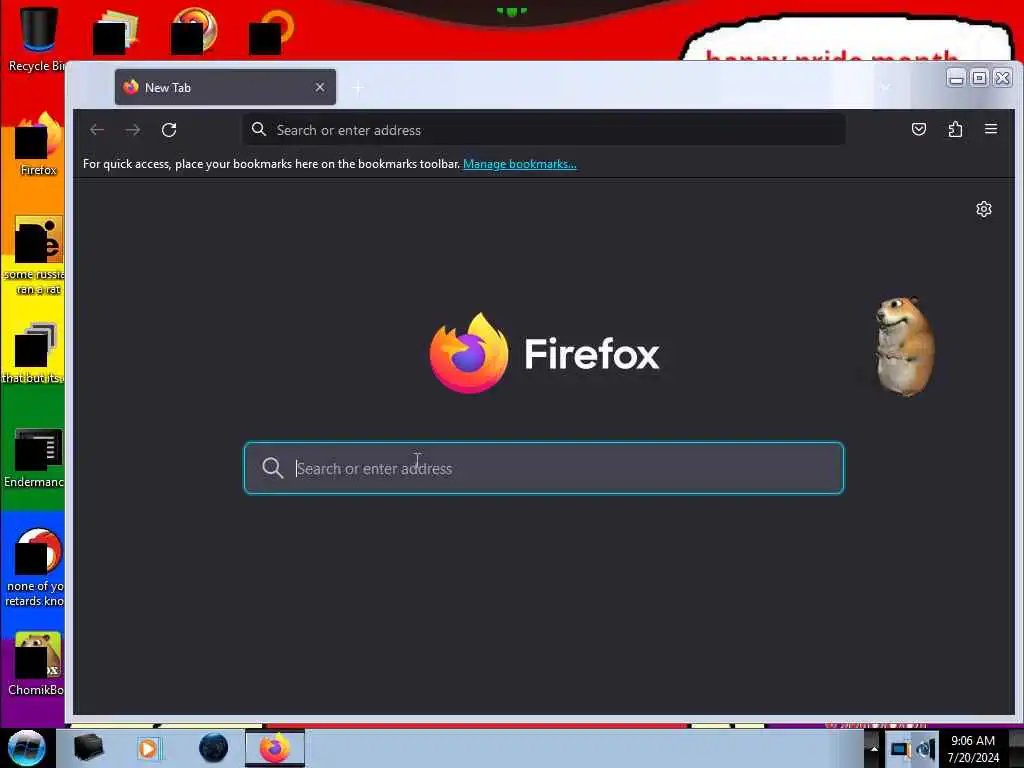Image resolution: width=1024 pixels, height=768 pixels.
Task: Select the Endermanc desktop icon
Action: pos(35,458)
